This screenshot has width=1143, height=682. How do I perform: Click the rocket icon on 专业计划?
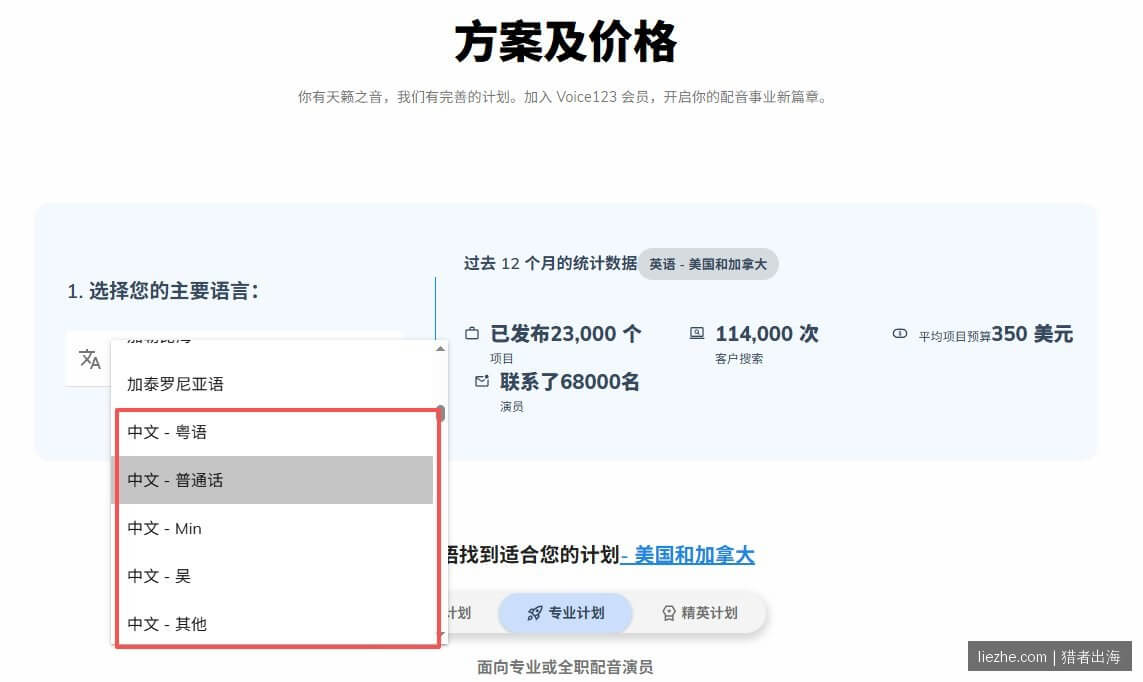point(534,614)
